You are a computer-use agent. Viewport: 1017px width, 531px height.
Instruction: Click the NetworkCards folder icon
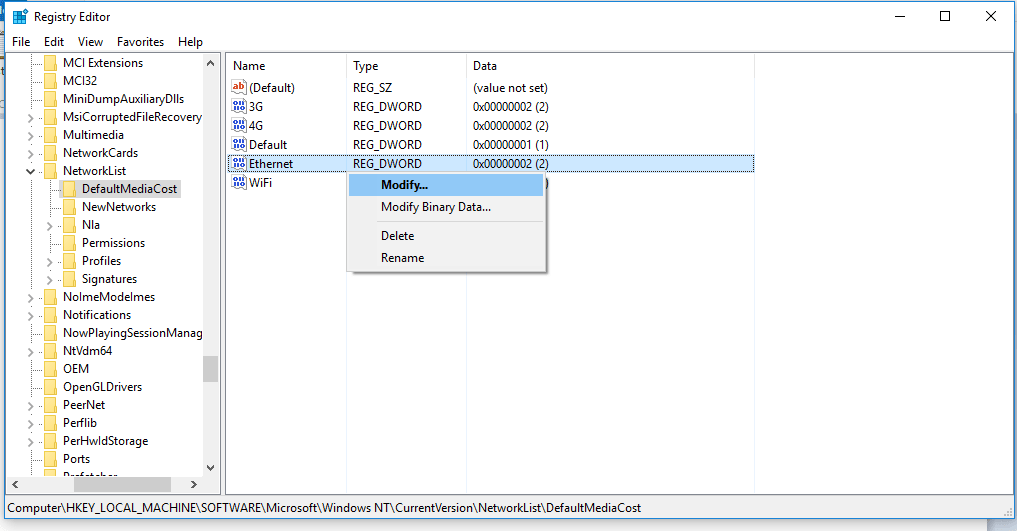pos(50,153)
